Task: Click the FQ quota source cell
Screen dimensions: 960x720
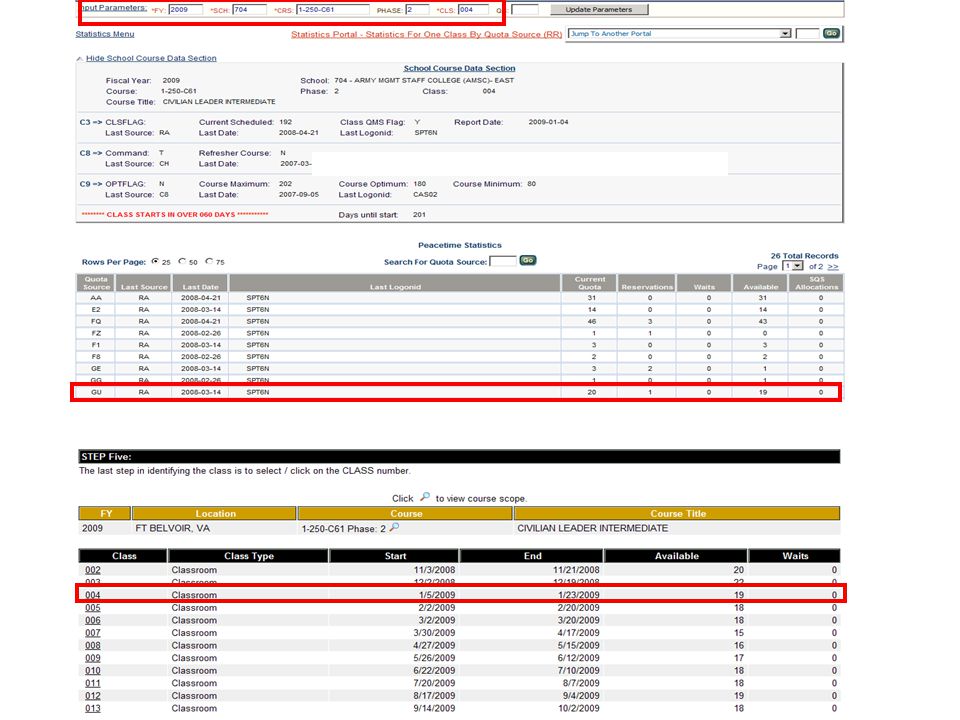Action: click(96, 321)
